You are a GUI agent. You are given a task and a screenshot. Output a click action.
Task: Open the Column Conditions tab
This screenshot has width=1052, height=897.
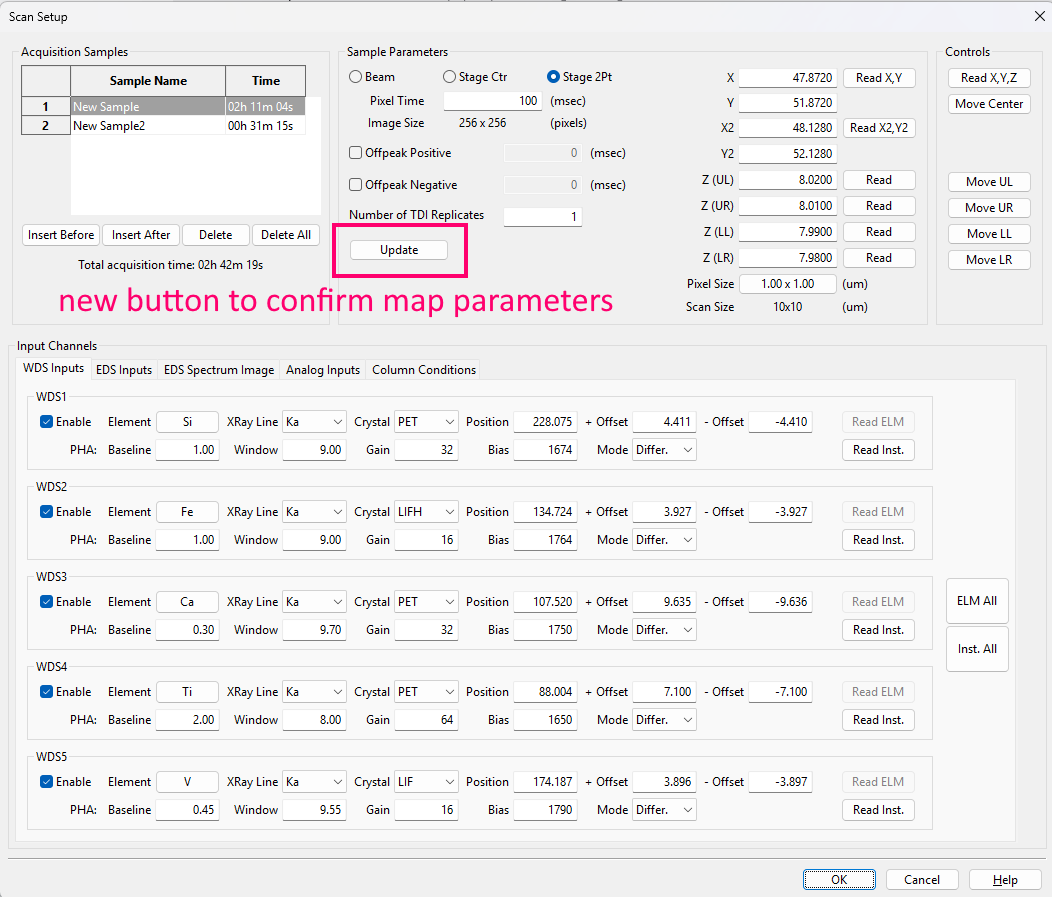(x=424, y=370)
